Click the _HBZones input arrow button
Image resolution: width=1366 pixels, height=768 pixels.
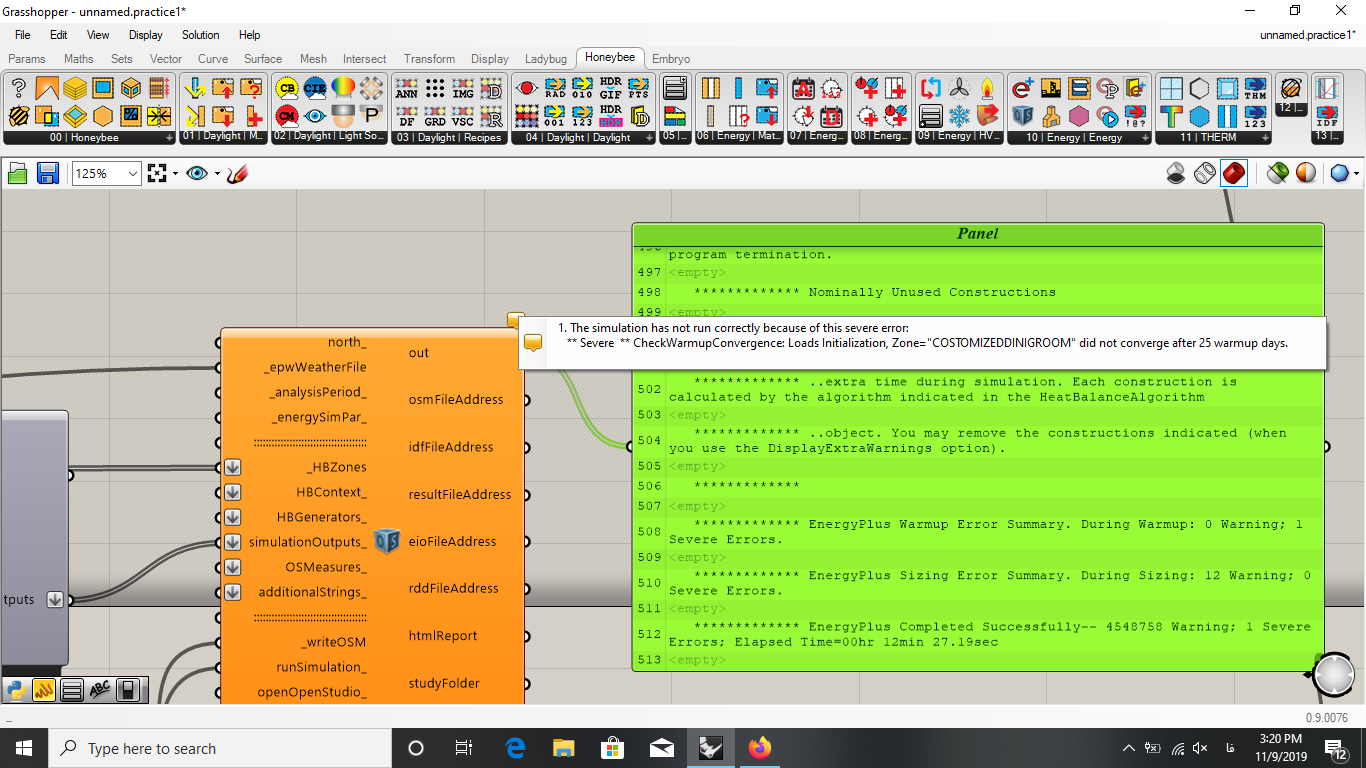click(232, 467)
